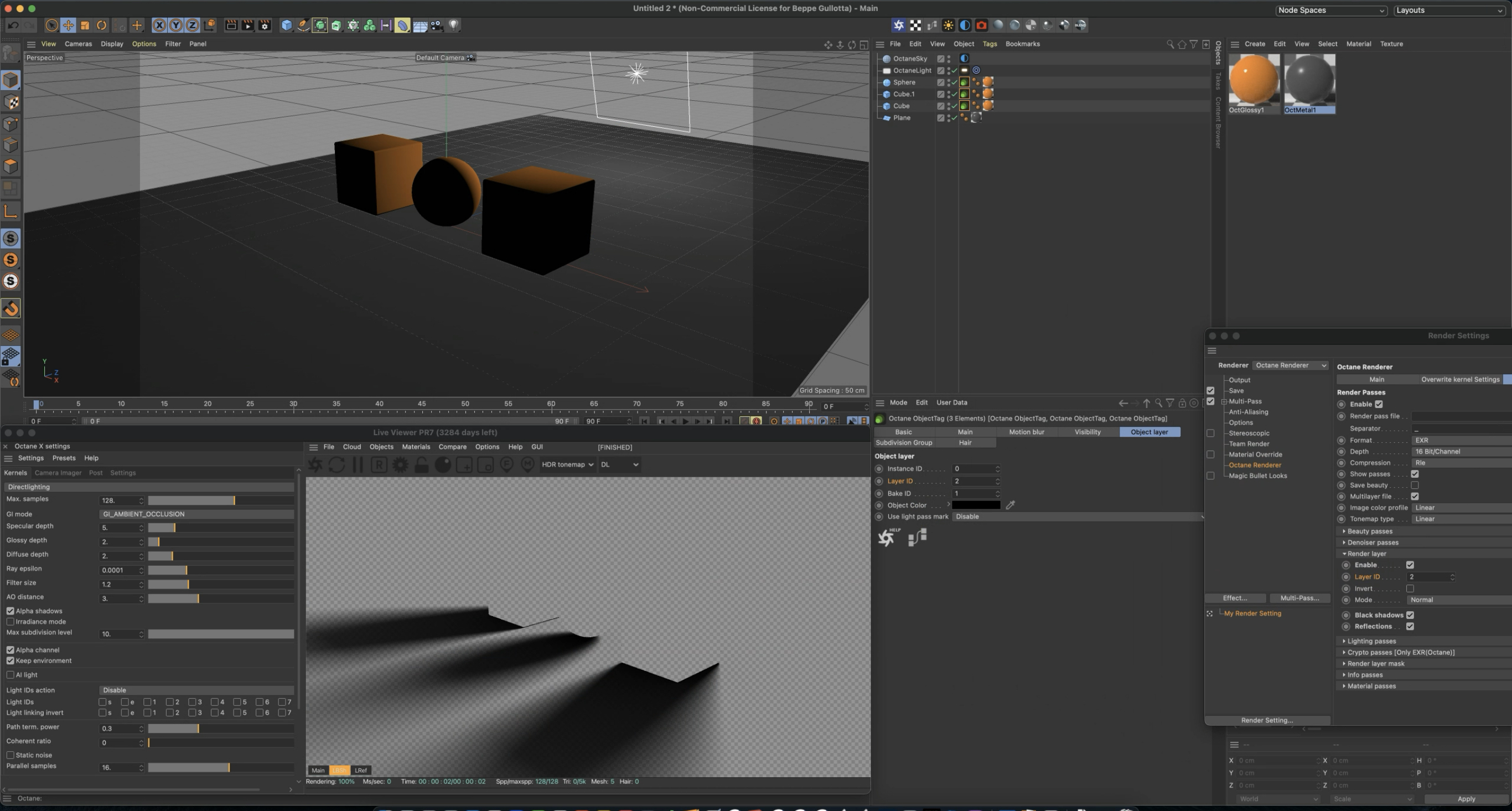Enable the Static noise checkbox
Image resolution: width=1512 pixels, height=811 pixels.
click(x=11, y=755)
